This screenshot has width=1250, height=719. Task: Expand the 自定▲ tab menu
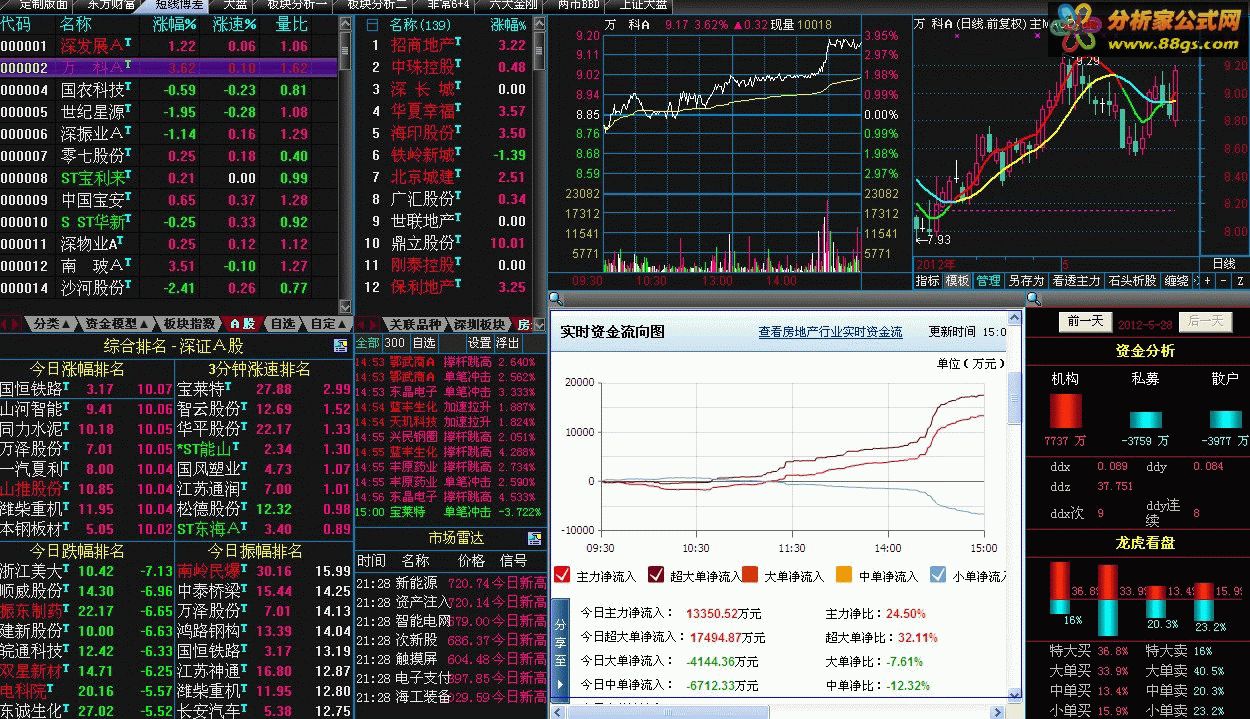[326, 324]
